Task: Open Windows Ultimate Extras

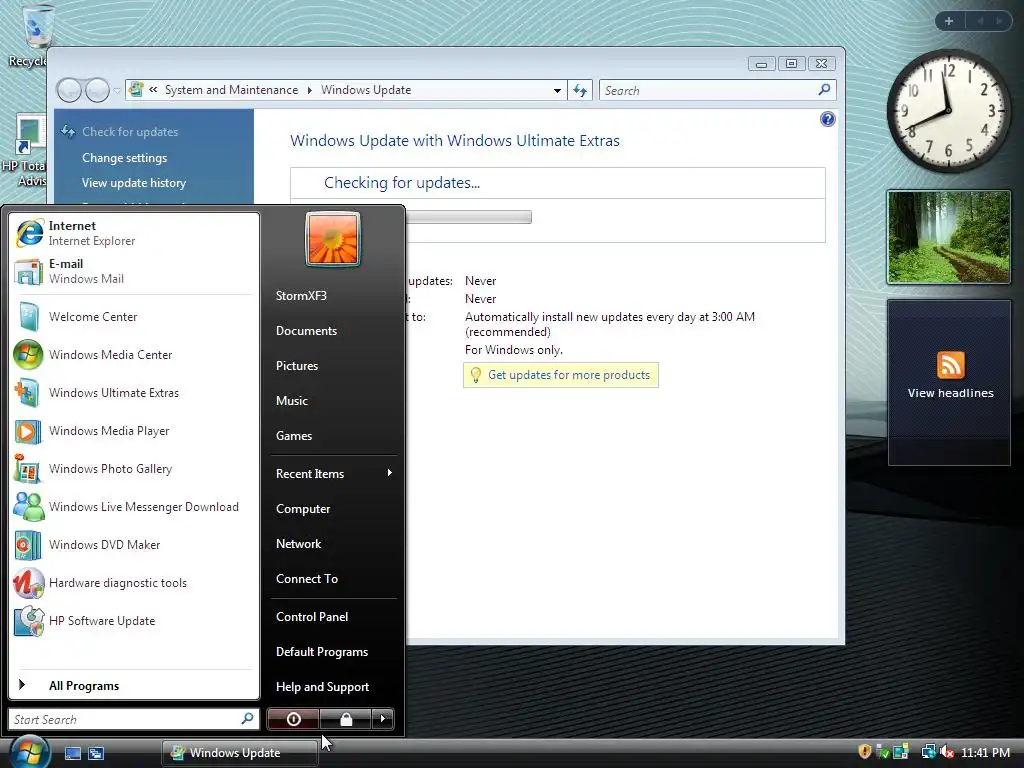Action: click(x=134, y=392)
